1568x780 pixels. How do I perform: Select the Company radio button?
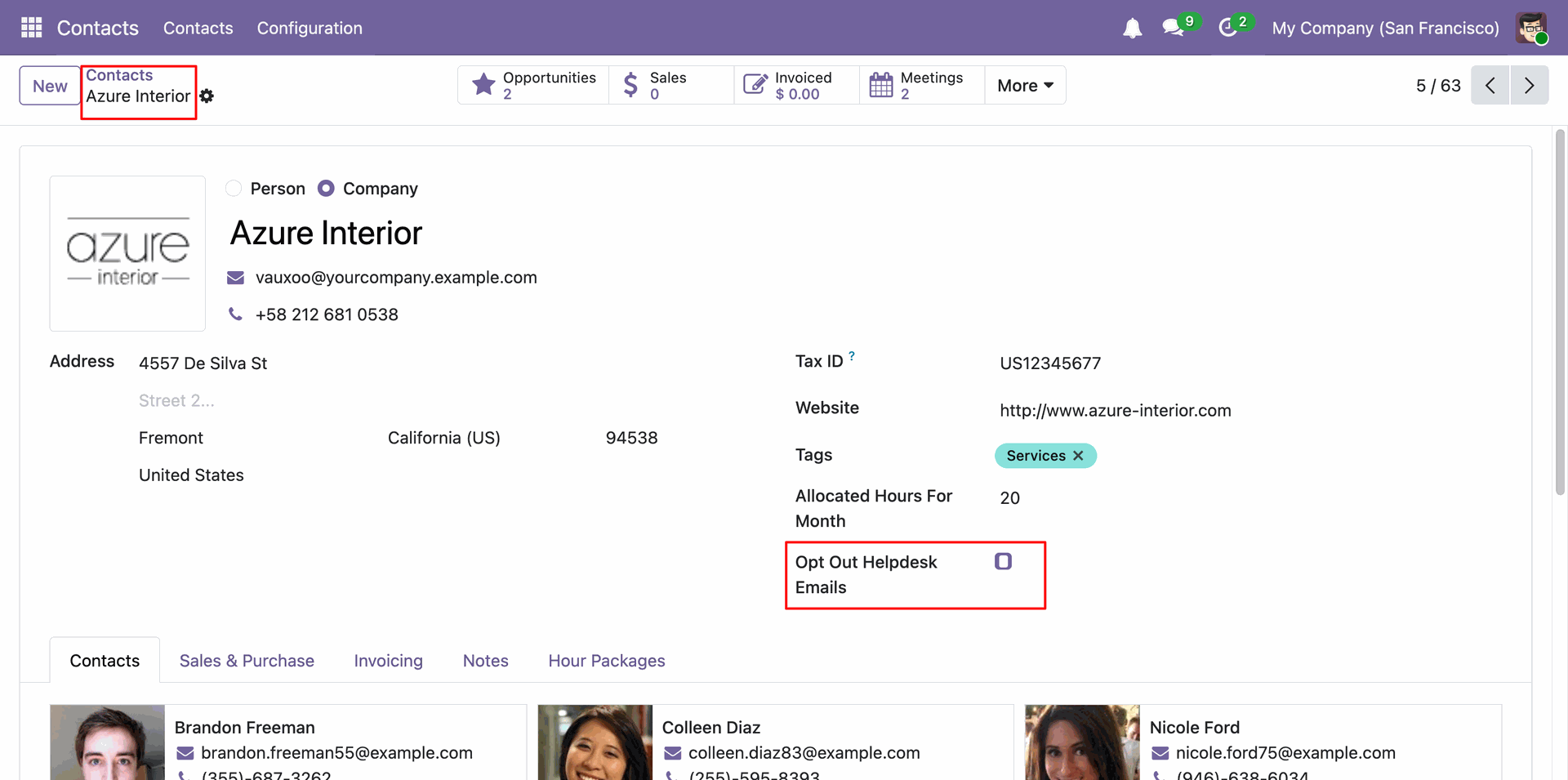tap(326, 189)
